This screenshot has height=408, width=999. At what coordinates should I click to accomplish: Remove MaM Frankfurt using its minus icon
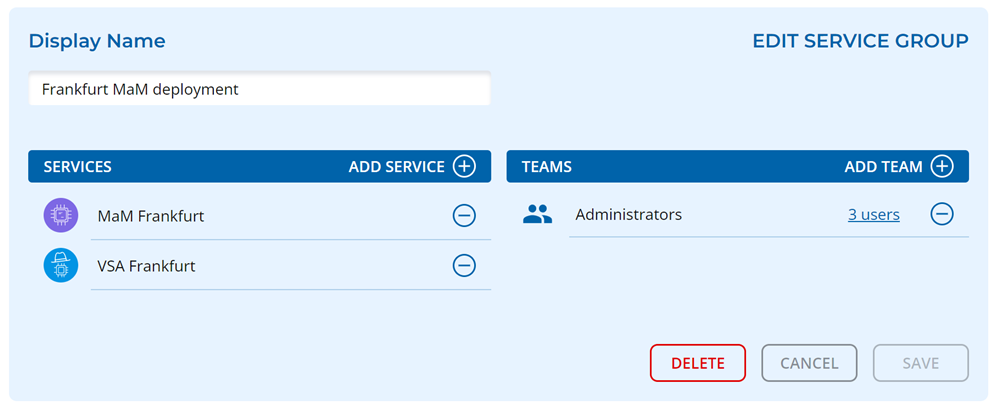(464, 215)
